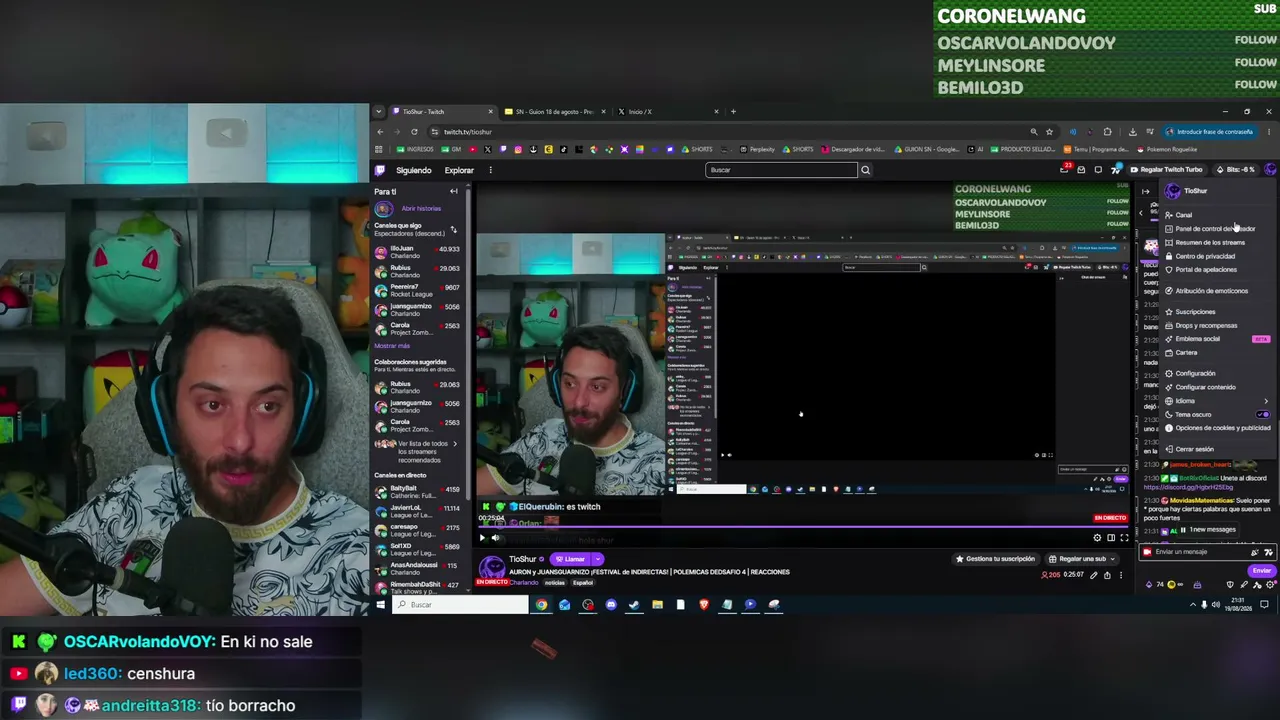
Task: Click the Twitch Buscar search field
Action: (781, 170)
